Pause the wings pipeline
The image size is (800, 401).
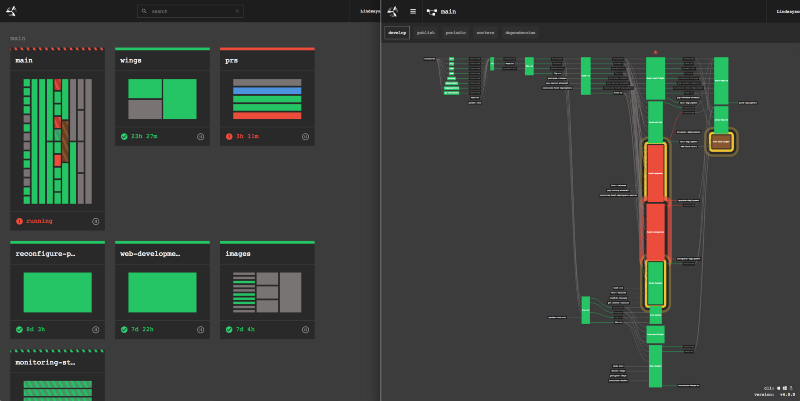coord(200,136)
